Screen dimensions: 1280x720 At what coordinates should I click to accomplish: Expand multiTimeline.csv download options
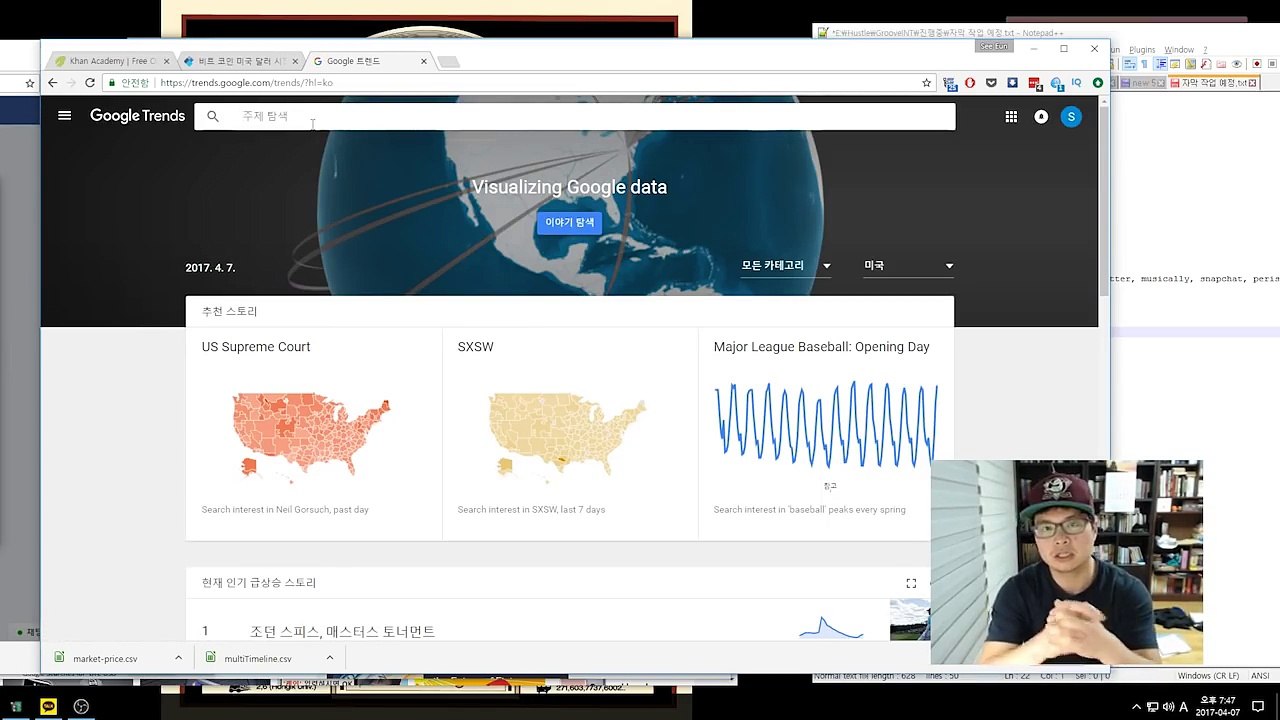click(329, 658)
